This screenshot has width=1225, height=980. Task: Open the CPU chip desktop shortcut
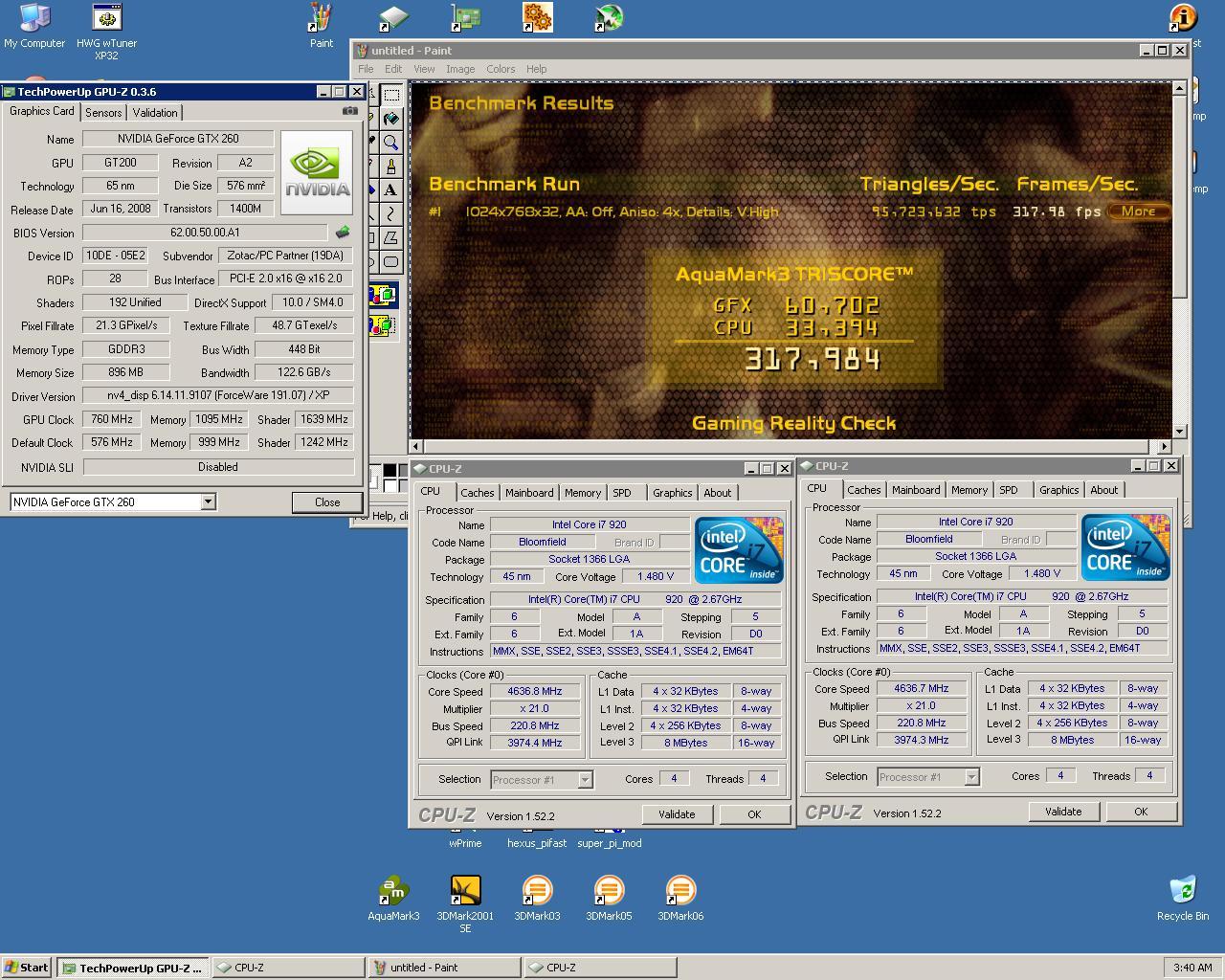(393, 17)
